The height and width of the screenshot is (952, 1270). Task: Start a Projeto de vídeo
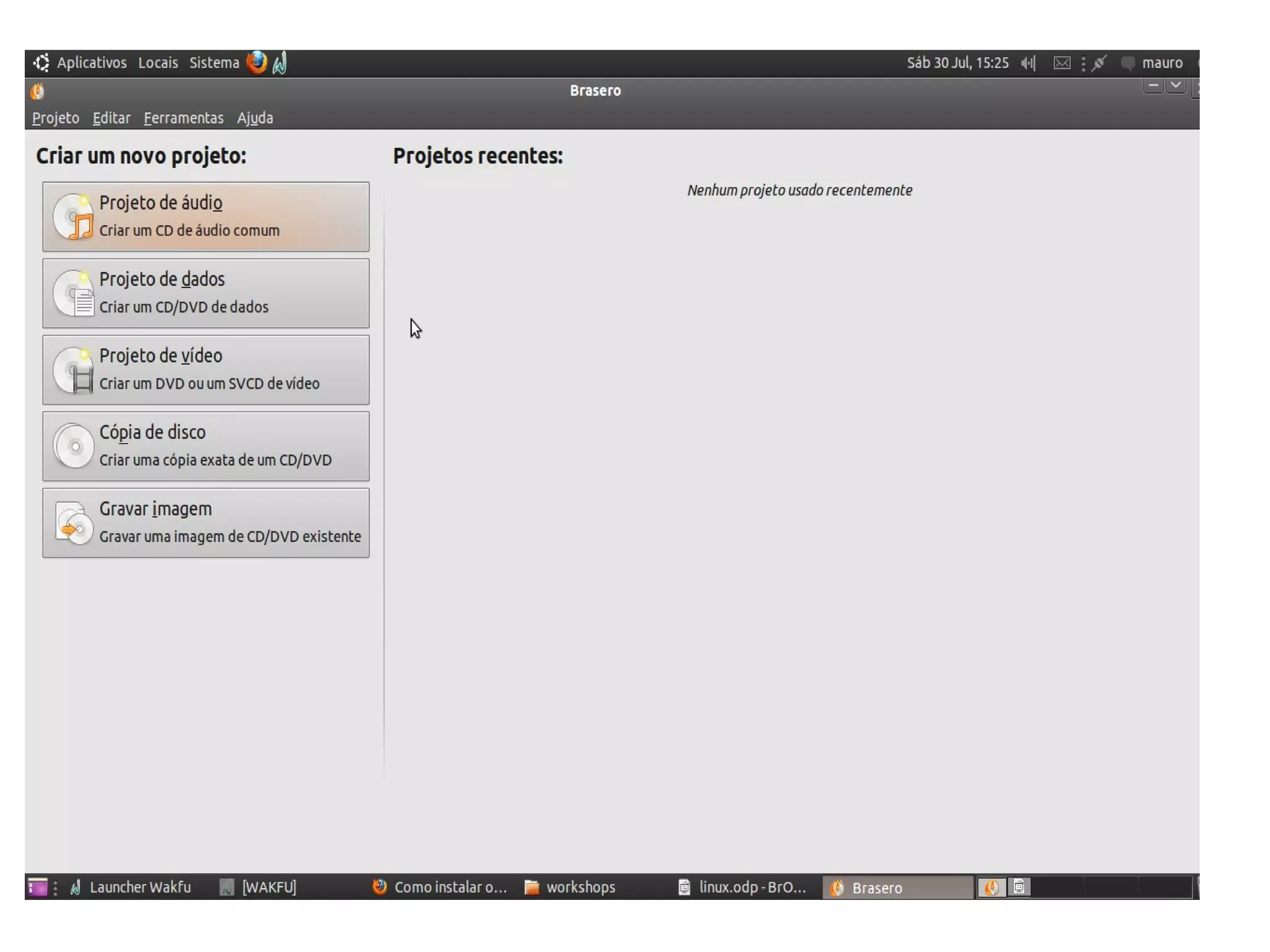pos(206,370)
